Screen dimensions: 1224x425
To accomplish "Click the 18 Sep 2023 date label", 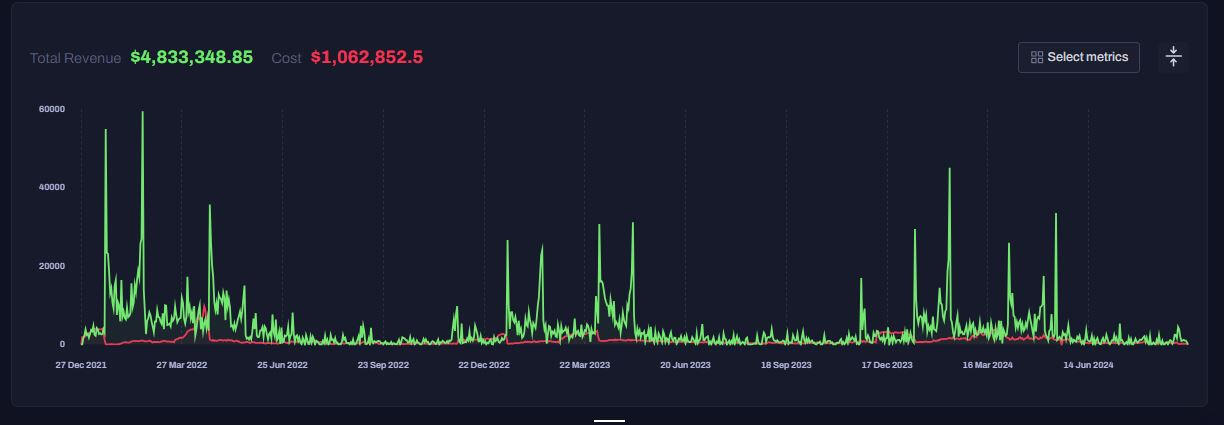I will (786, 365).
